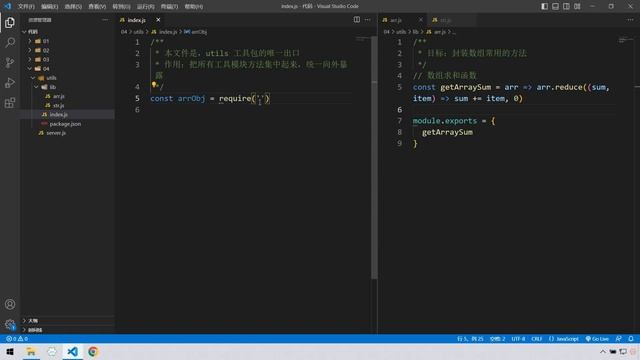Click the feedback icon in status bar

pos(619,339)
